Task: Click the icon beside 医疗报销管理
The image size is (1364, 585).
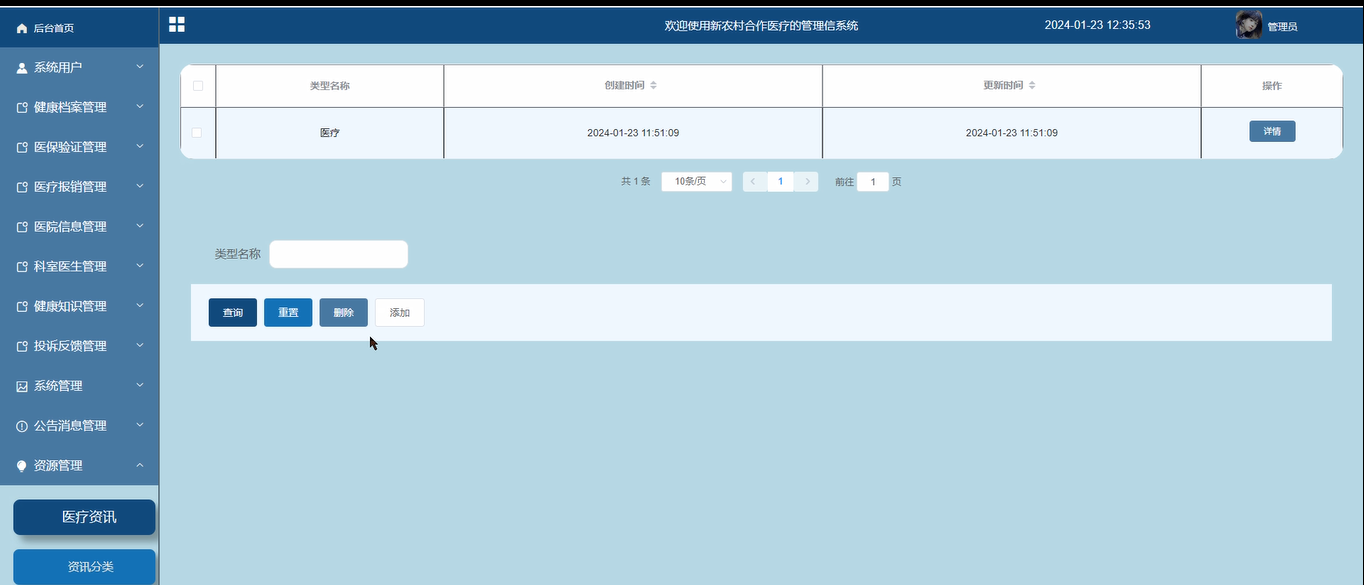Action: (22, 187)
